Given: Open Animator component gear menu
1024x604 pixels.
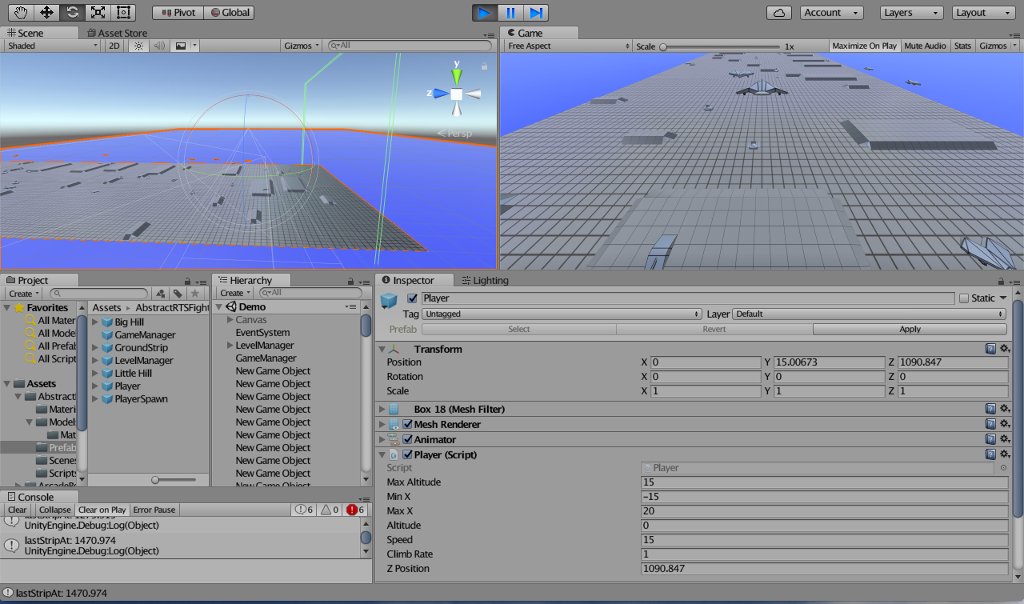Looking at the screenshot, I should [1005, 439].
